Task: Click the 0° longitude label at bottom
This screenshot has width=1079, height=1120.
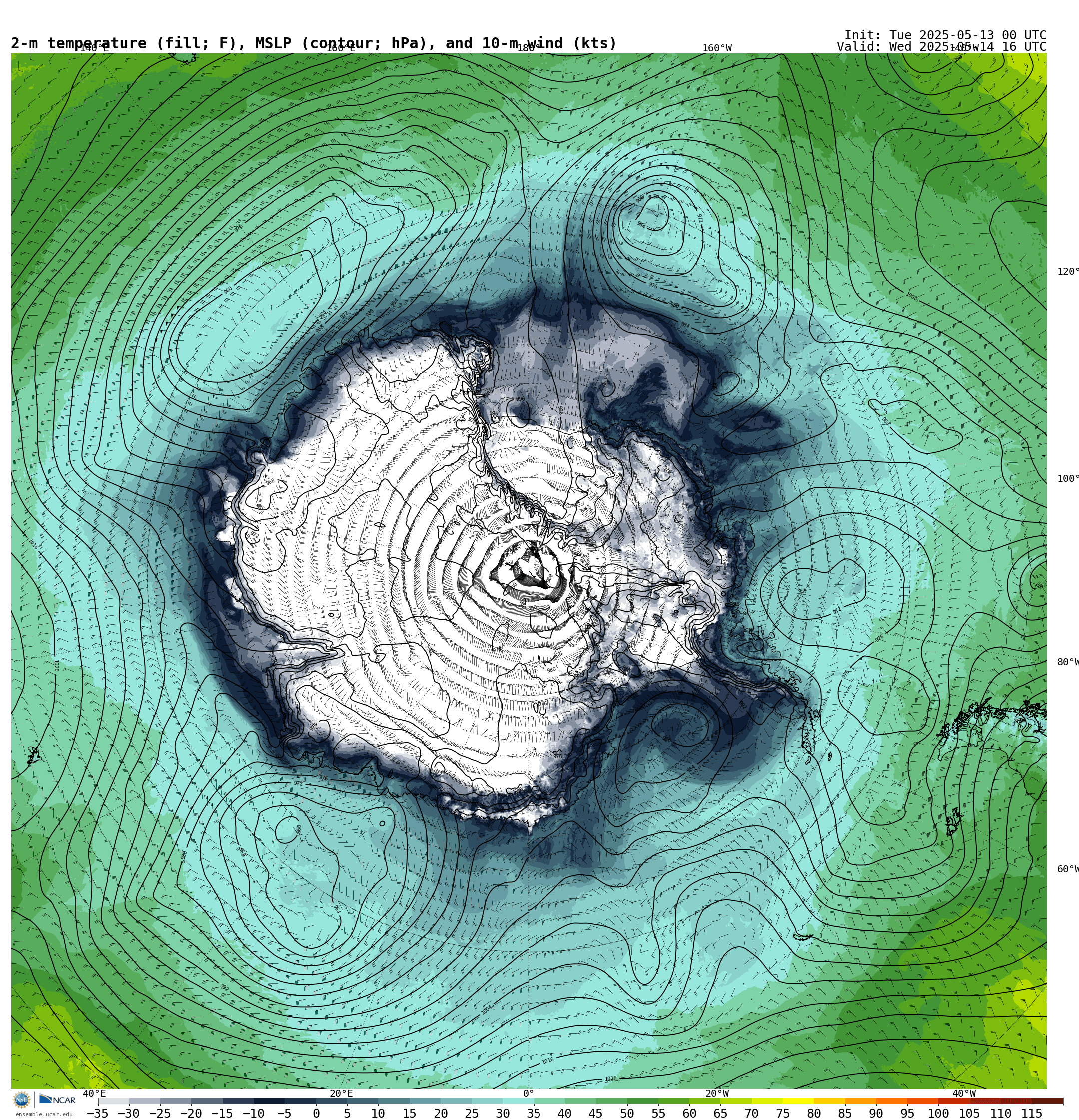Action: coord(529,1093)
